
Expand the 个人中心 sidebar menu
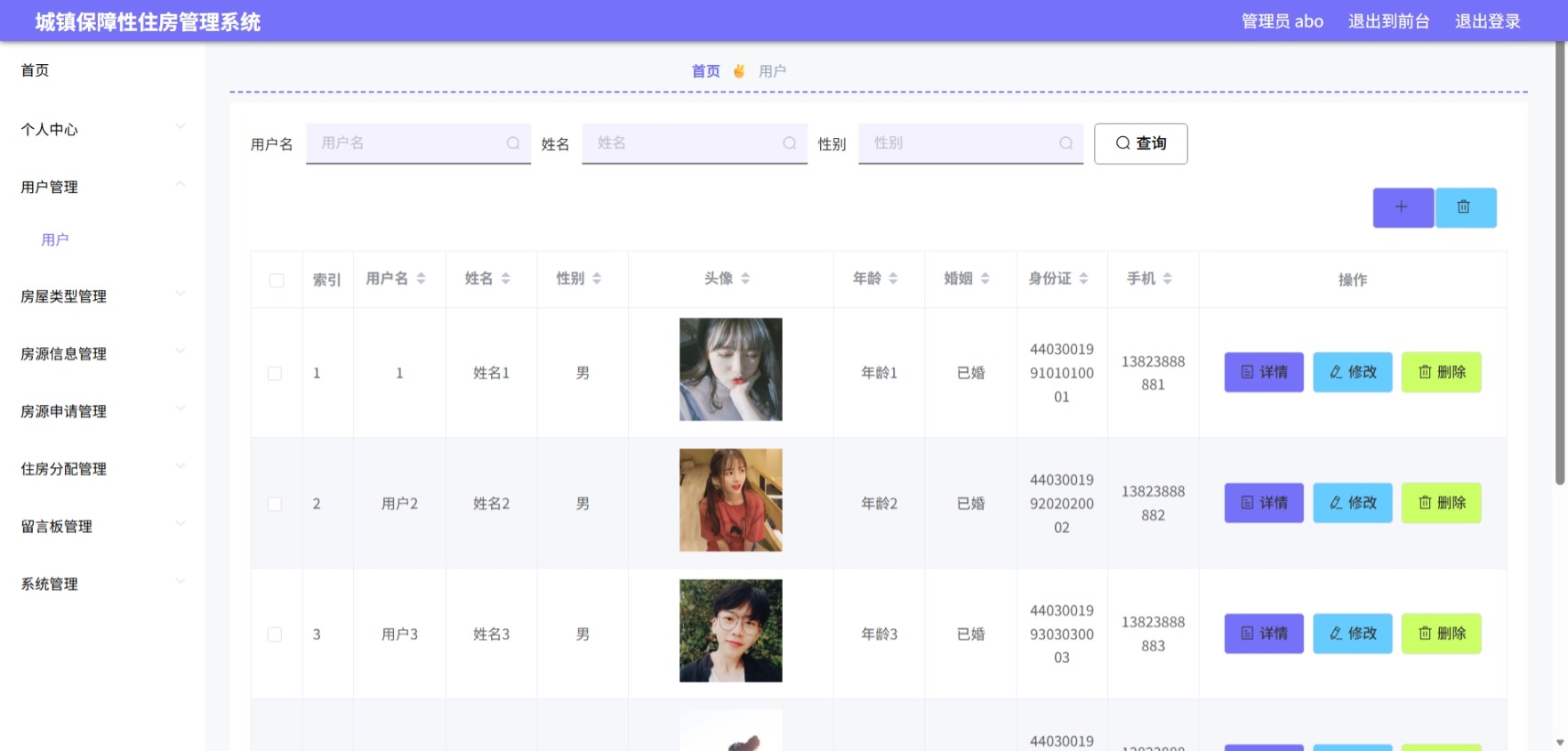pyautogui.click(x=102, y=129)
